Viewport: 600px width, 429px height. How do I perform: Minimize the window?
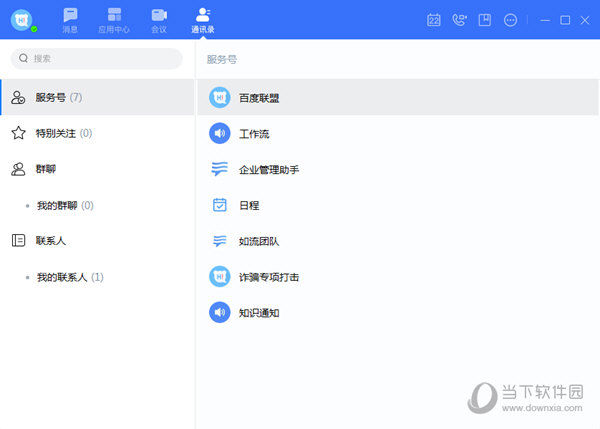[545, 20]
